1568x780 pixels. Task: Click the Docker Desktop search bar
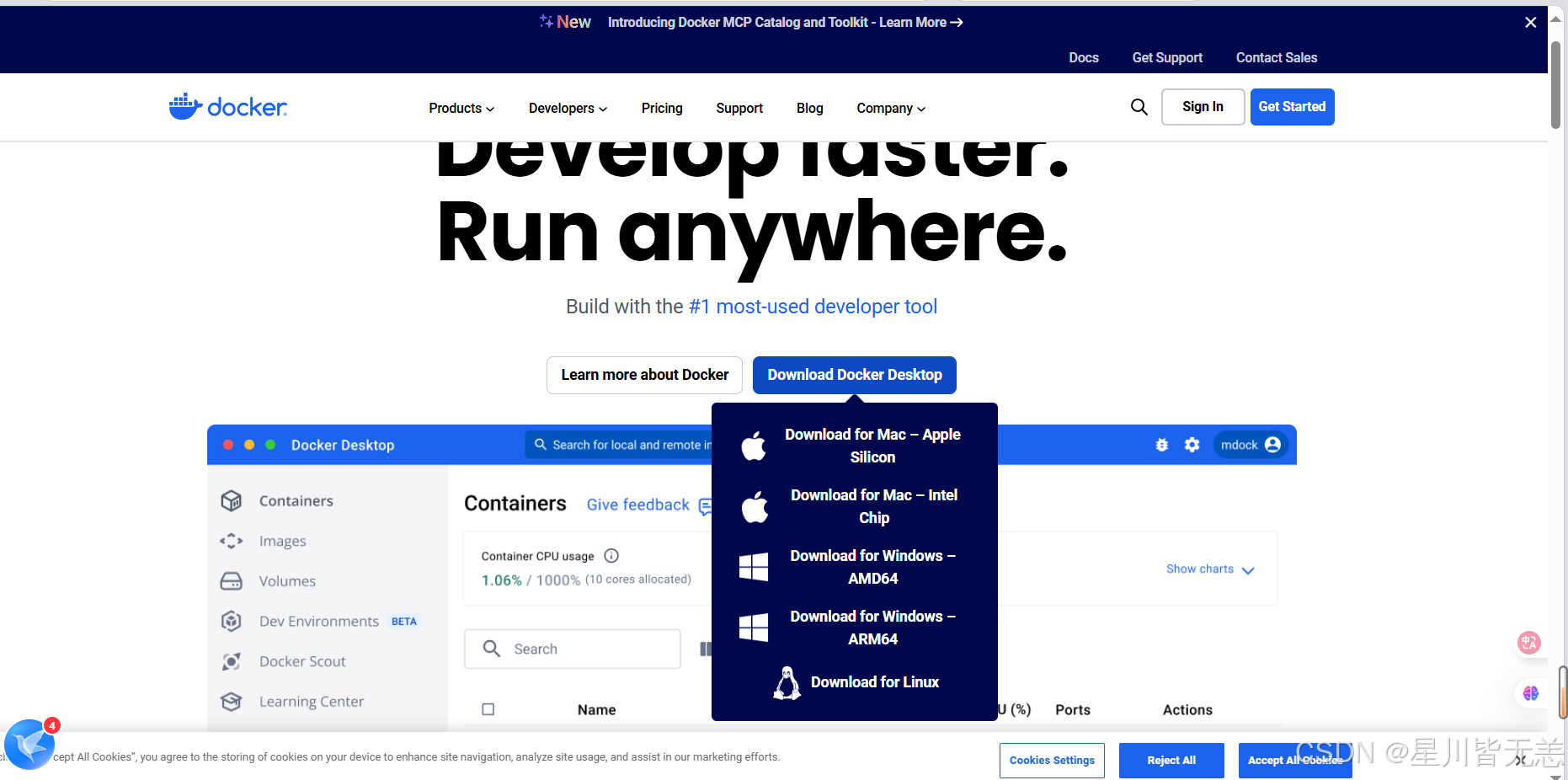click(619, 445)
